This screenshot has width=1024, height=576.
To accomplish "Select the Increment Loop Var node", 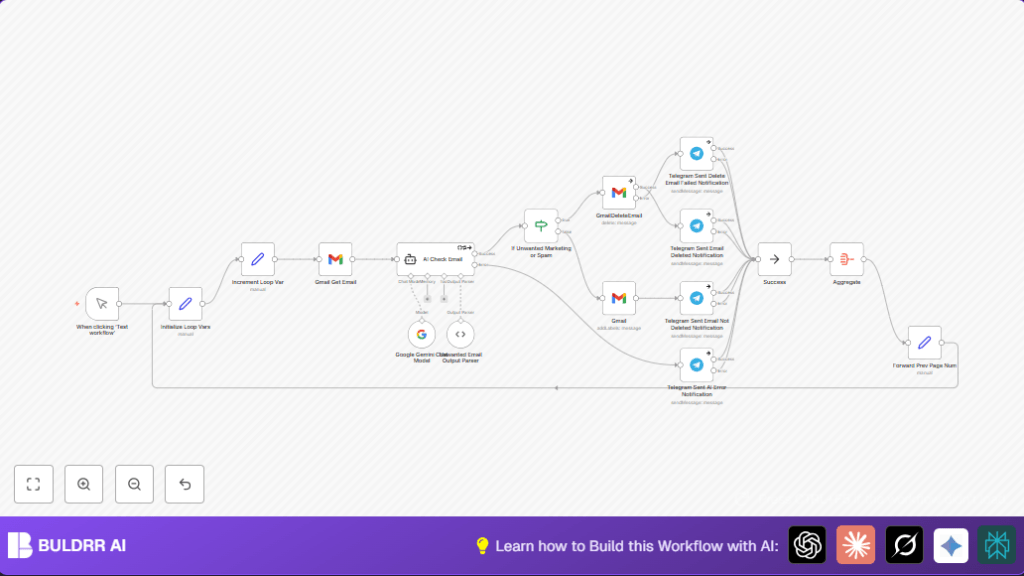I will click(x=257, y=258).
